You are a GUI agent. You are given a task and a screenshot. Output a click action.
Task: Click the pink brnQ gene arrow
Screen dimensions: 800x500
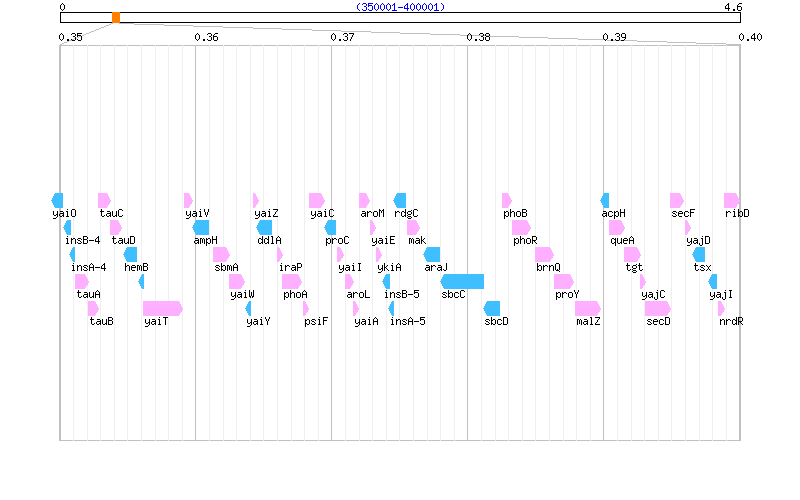(544, 254)
